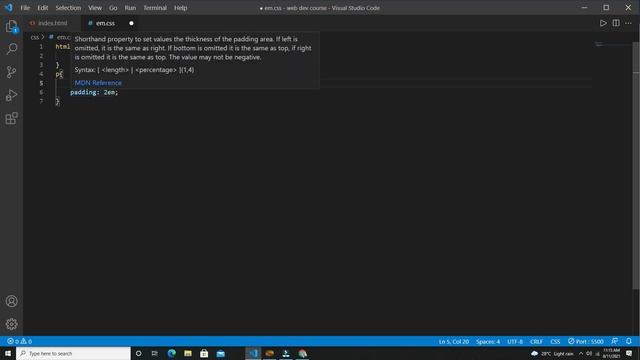Open the Selection menu

click(68, 8)
